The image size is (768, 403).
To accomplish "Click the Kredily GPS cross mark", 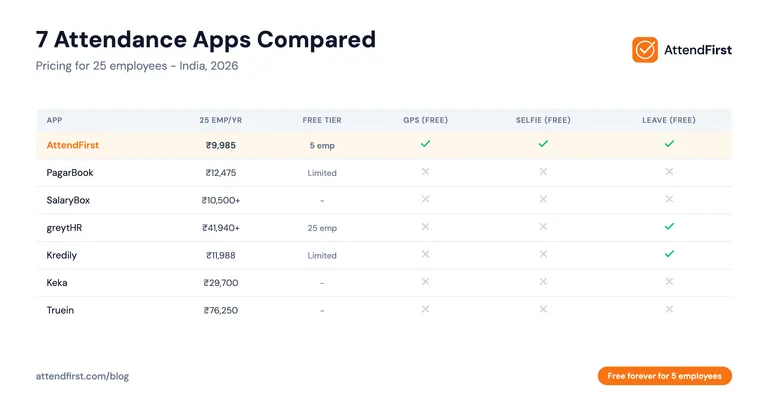I will pyautogui.click(x=425, y=254).
